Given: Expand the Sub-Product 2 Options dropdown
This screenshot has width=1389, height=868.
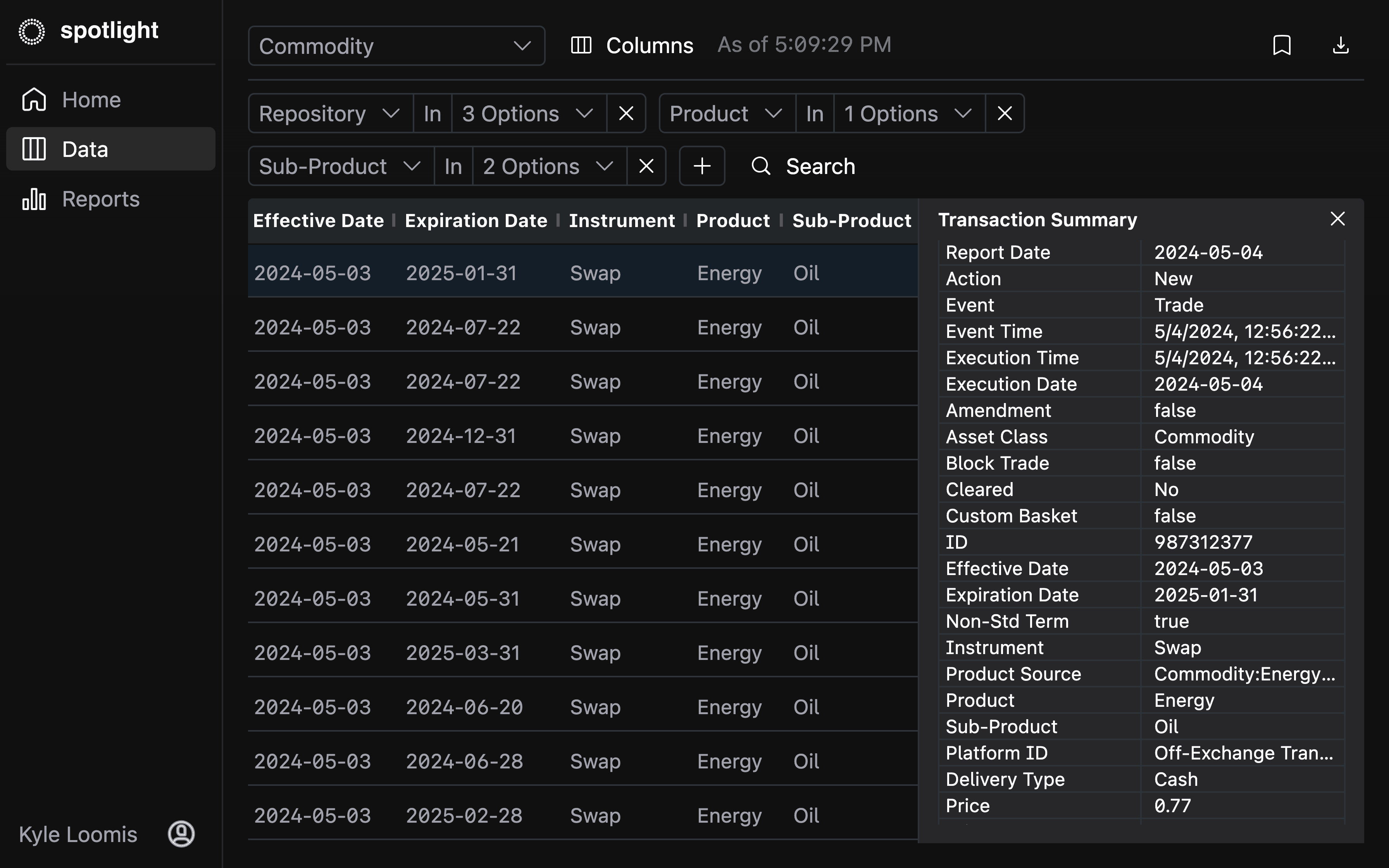Looking at the screenshot, I should point(550,167).
